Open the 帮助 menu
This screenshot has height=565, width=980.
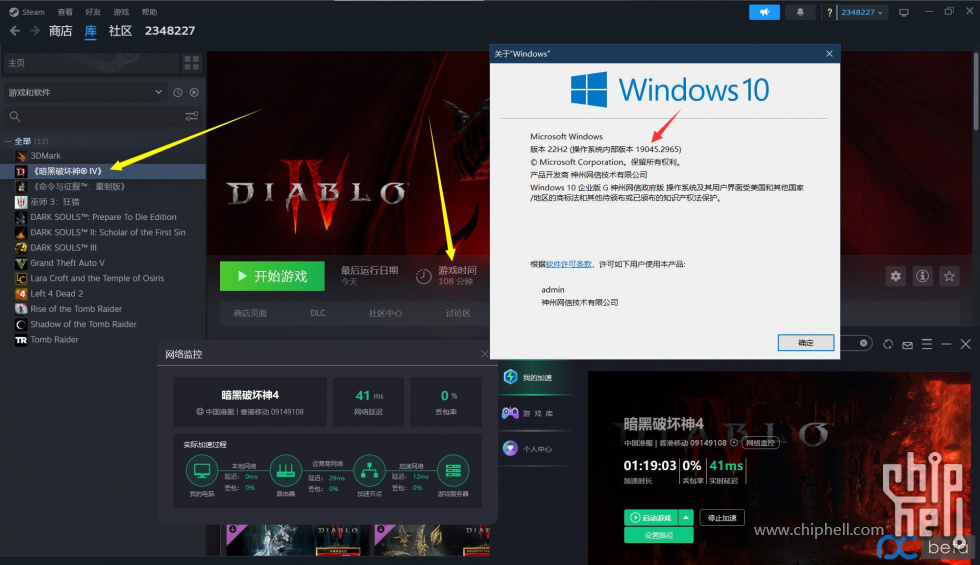[149, 12]
